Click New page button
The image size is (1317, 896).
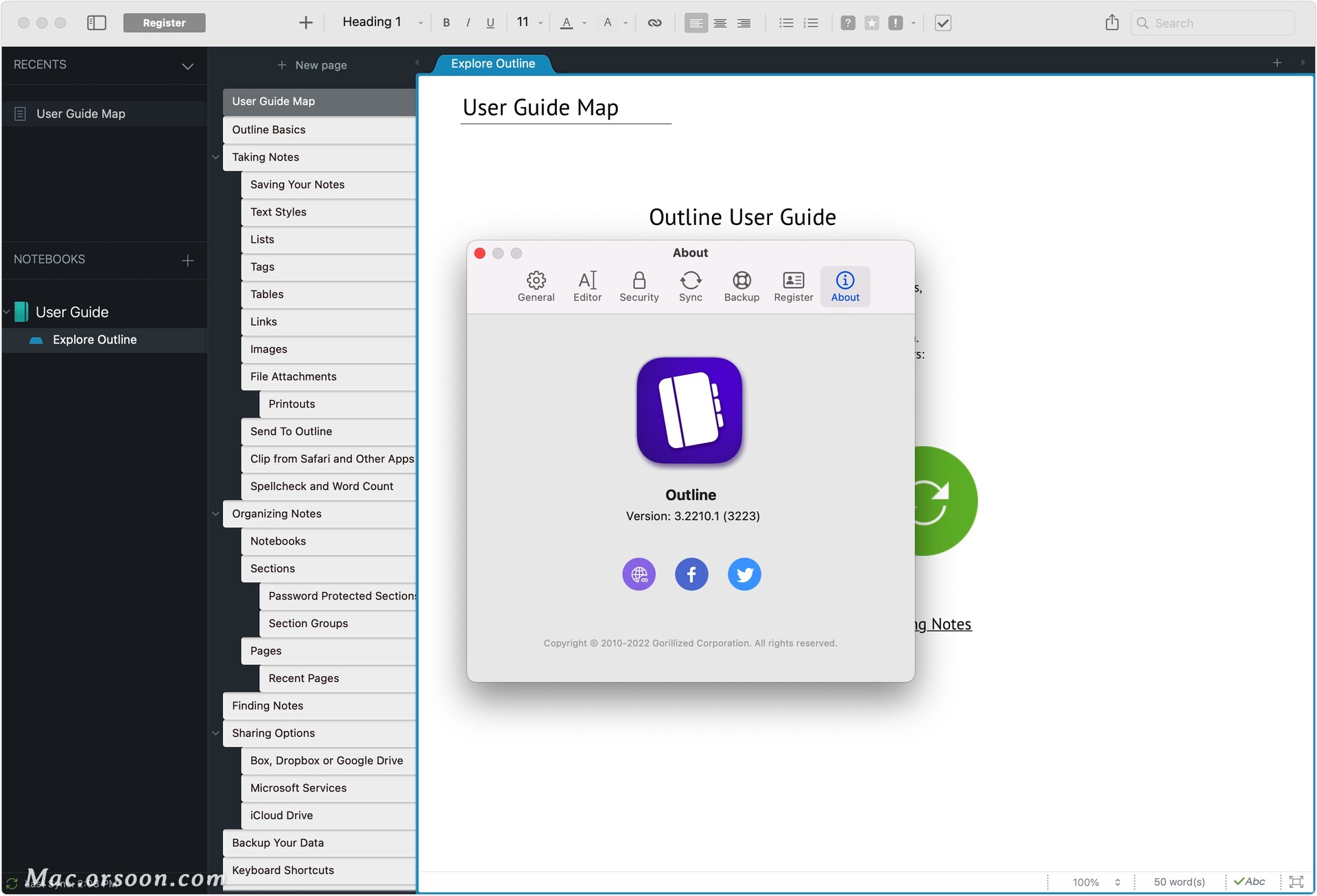coord(312,65)
